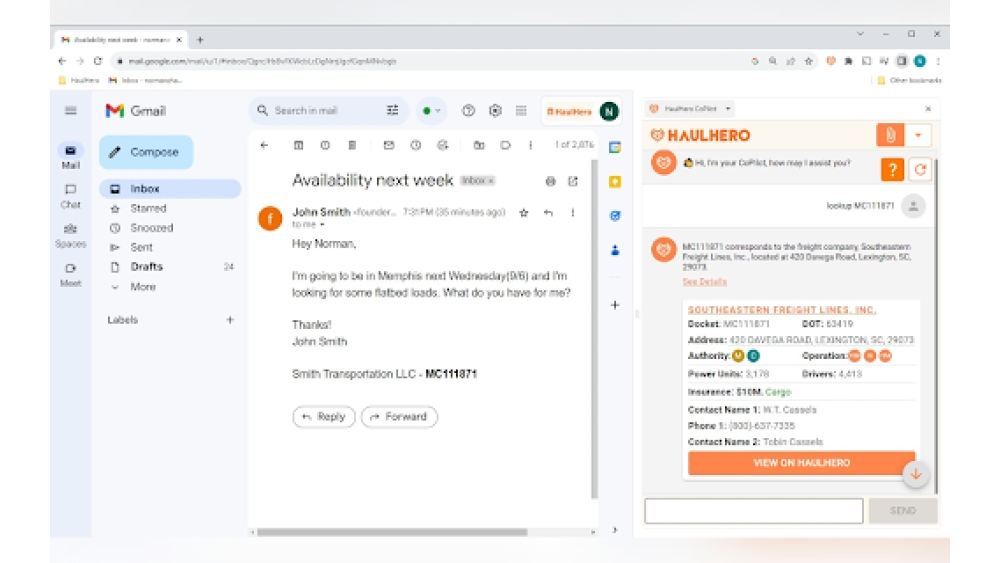Expand the More folders list

click(143, 287)
